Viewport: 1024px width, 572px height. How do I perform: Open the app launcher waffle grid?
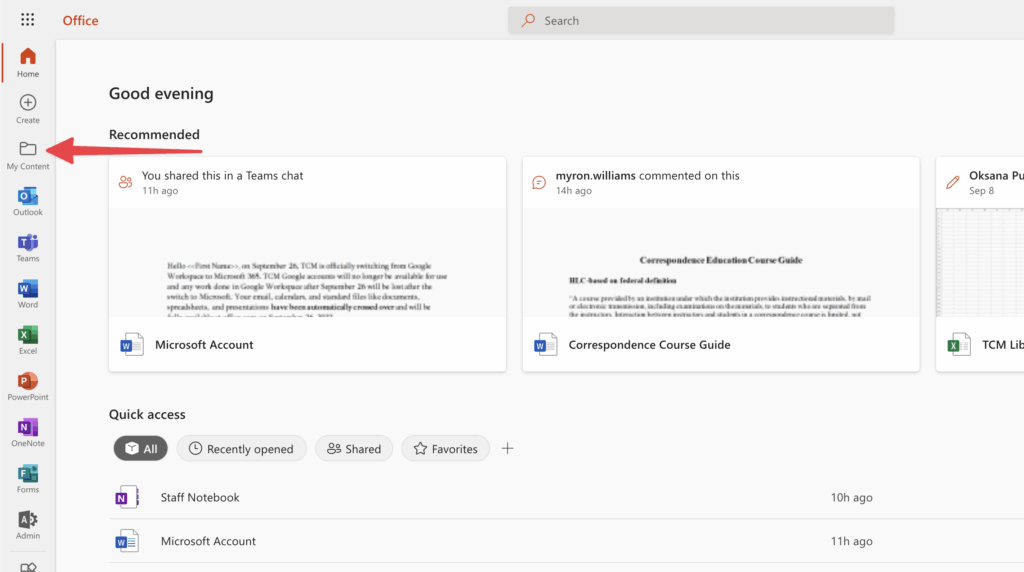click(27, 20)
